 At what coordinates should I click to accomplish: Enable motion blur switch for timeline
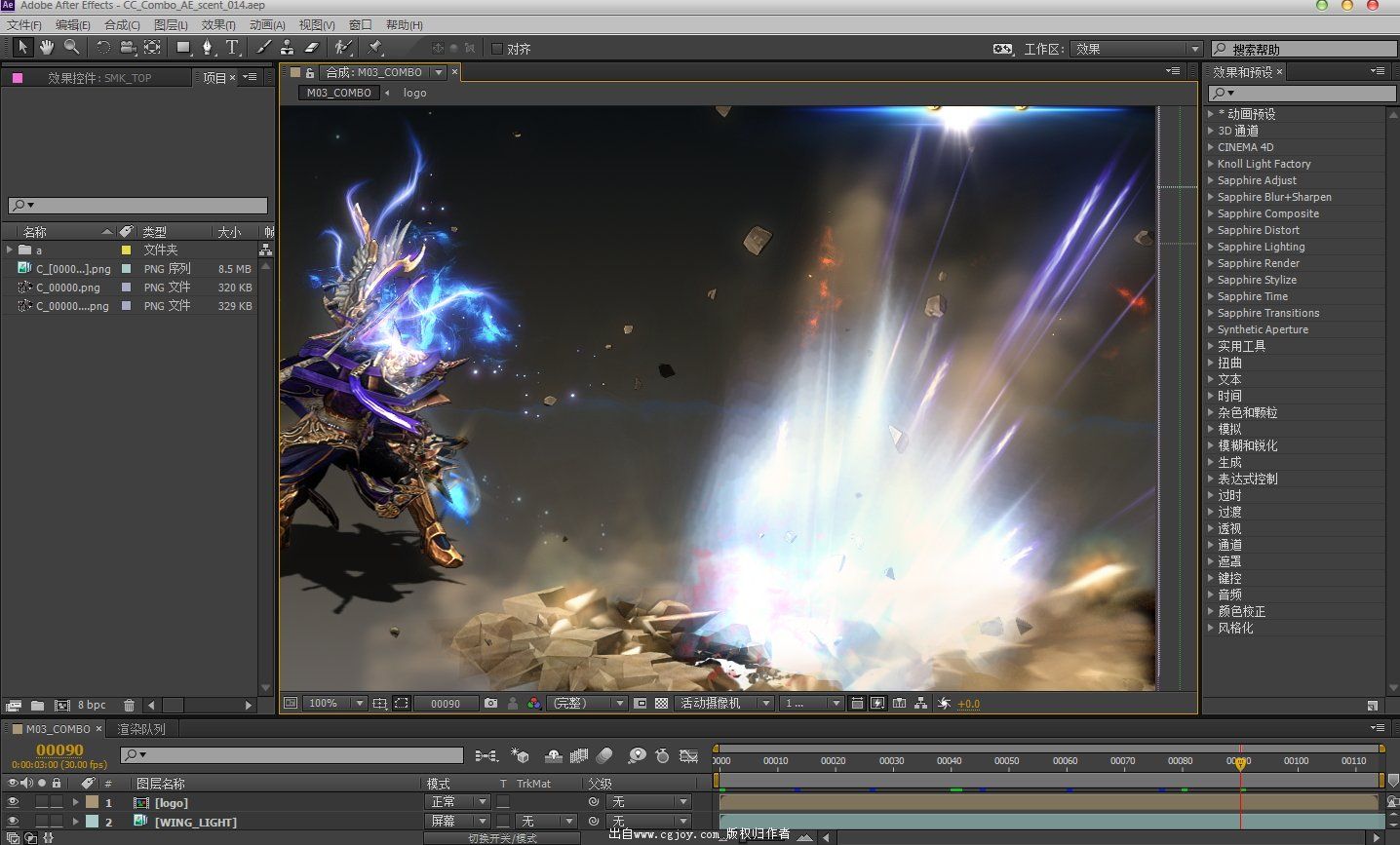(x=605, y=755)
